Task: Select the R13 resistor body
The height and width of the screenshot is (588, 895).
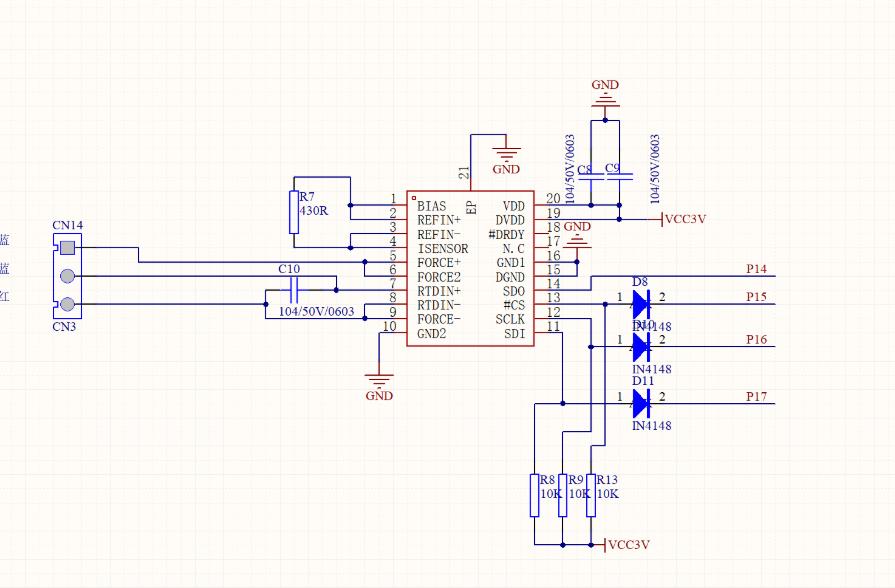Action: (591, 496)
